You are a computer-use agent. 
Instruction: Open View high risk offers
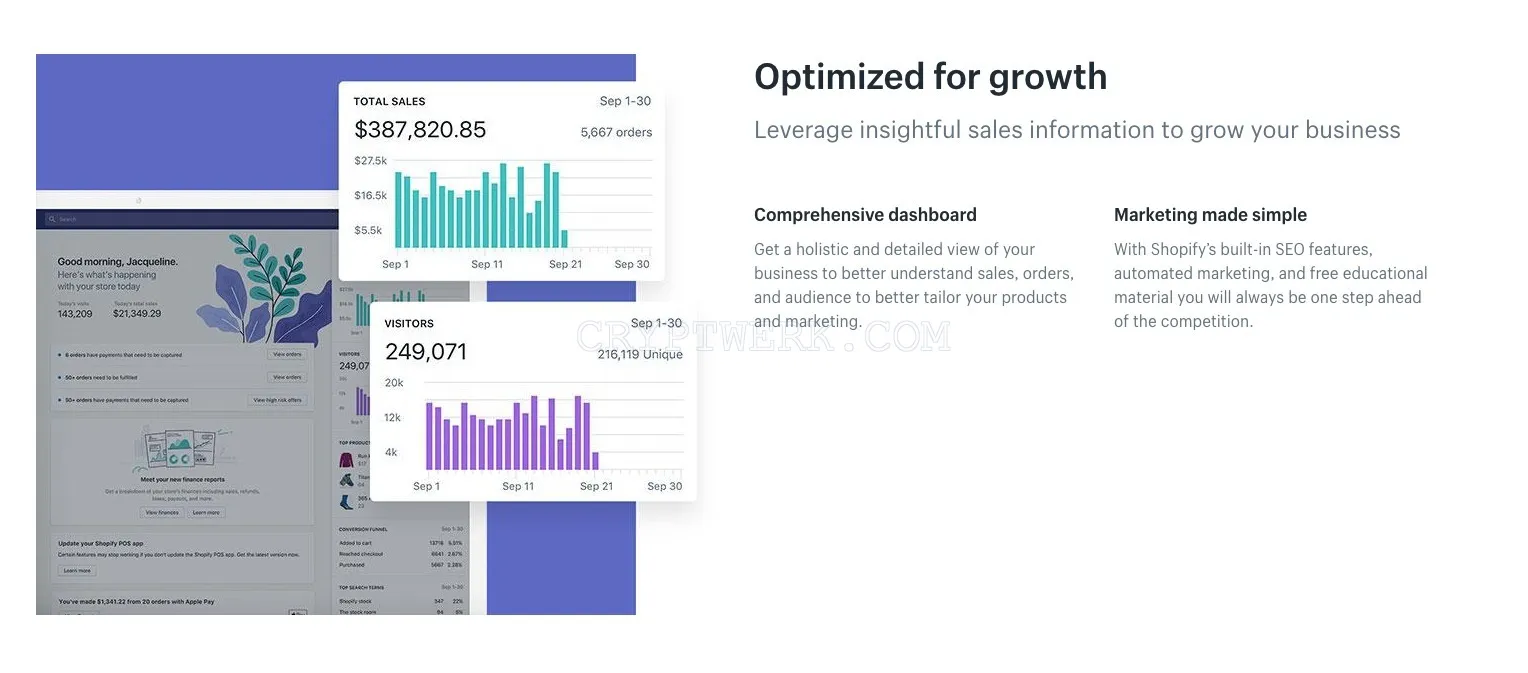coord(277,400)
